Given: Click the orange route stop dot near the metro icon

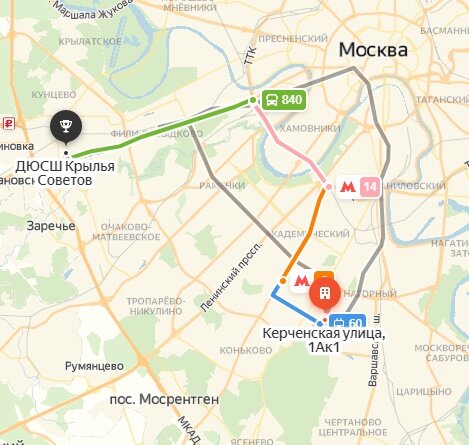Looking at the screenshot, I should [283, 281].
